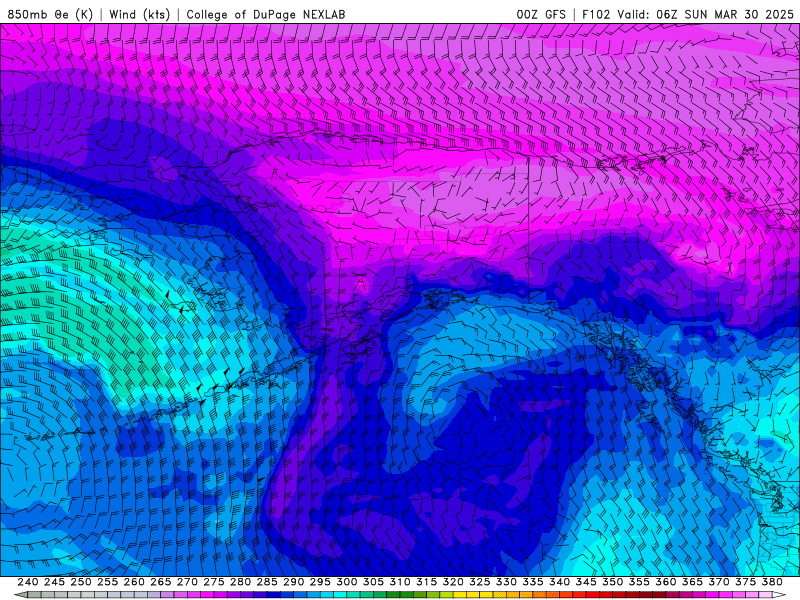Click the "850mb θe (K)" title text

coord(50,14)
